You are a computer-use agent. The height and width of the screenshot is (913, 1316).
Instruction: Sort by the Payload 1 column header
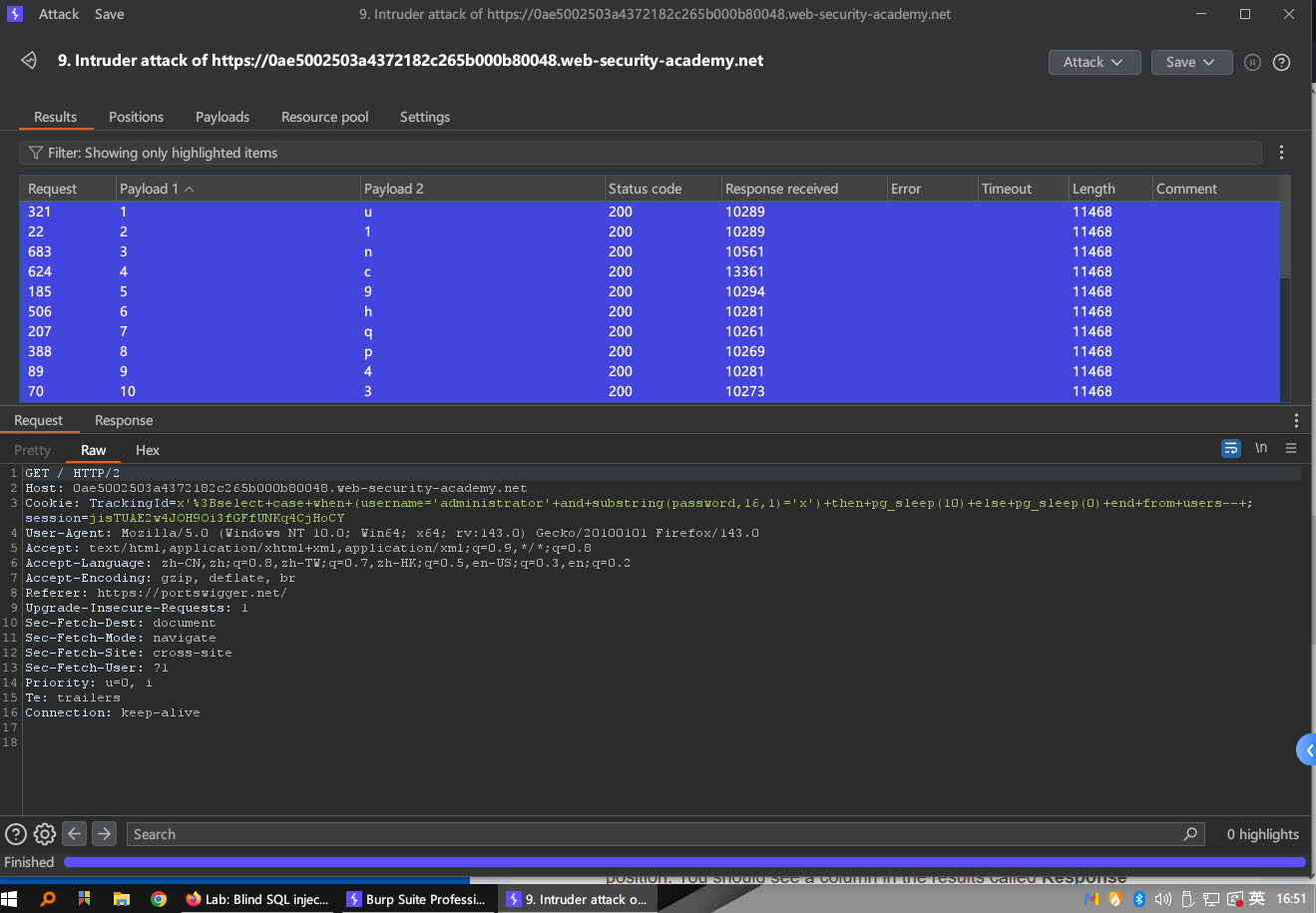pyautogui.click(x=238, y=189)
